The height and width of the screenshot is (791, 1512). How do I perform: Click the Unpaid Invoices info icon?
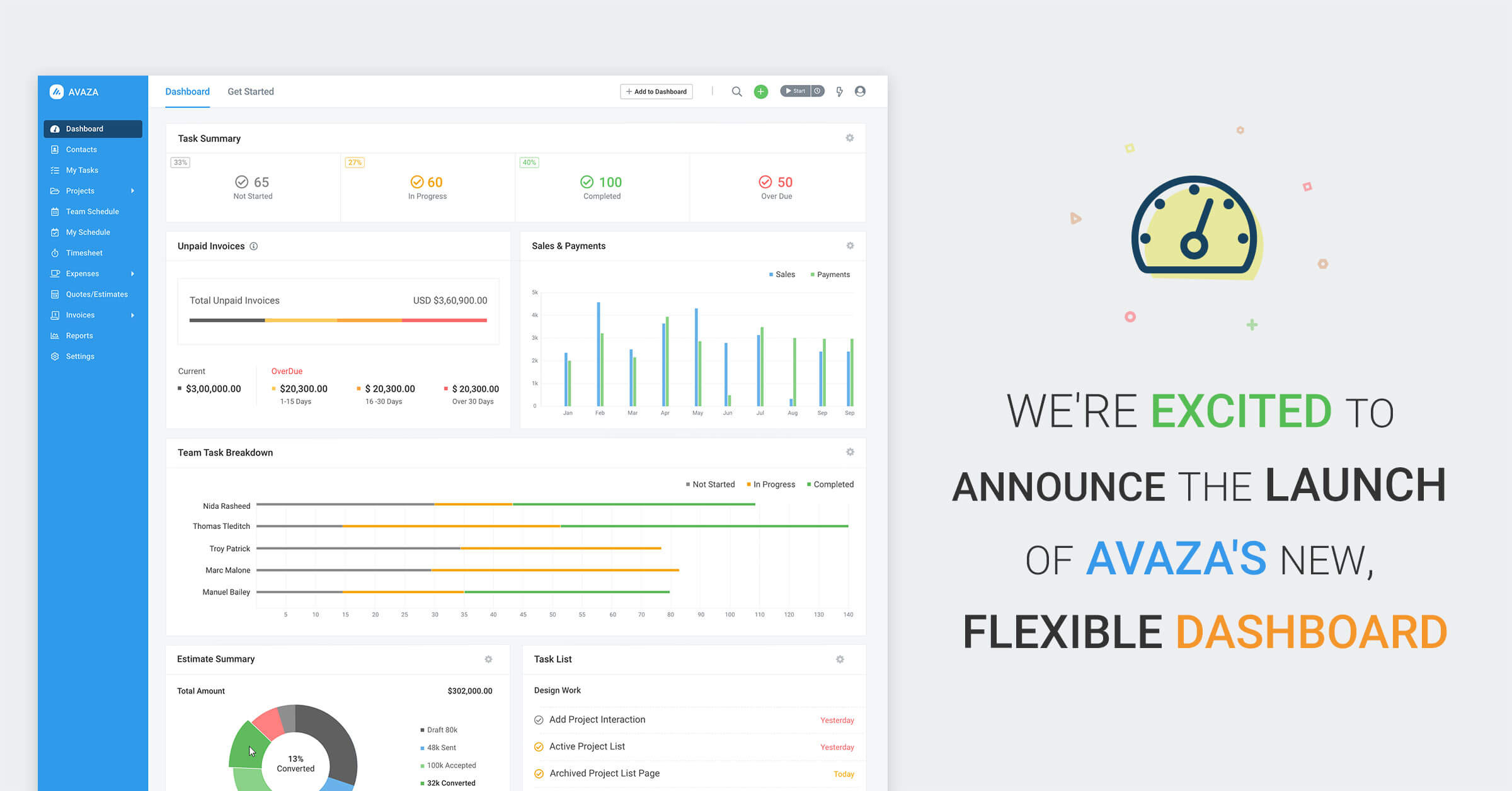point(254,246)
